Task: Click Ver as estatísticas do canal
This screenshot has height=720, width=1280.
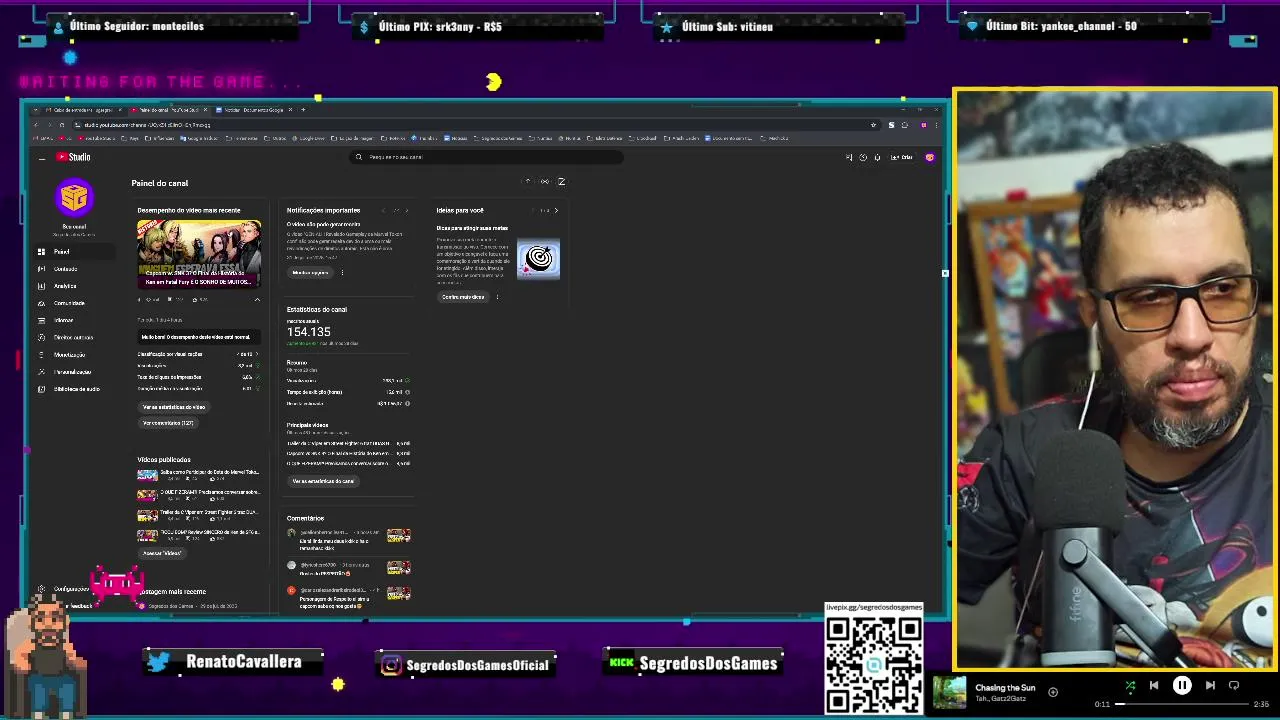Action: click(x=323, y=481)
